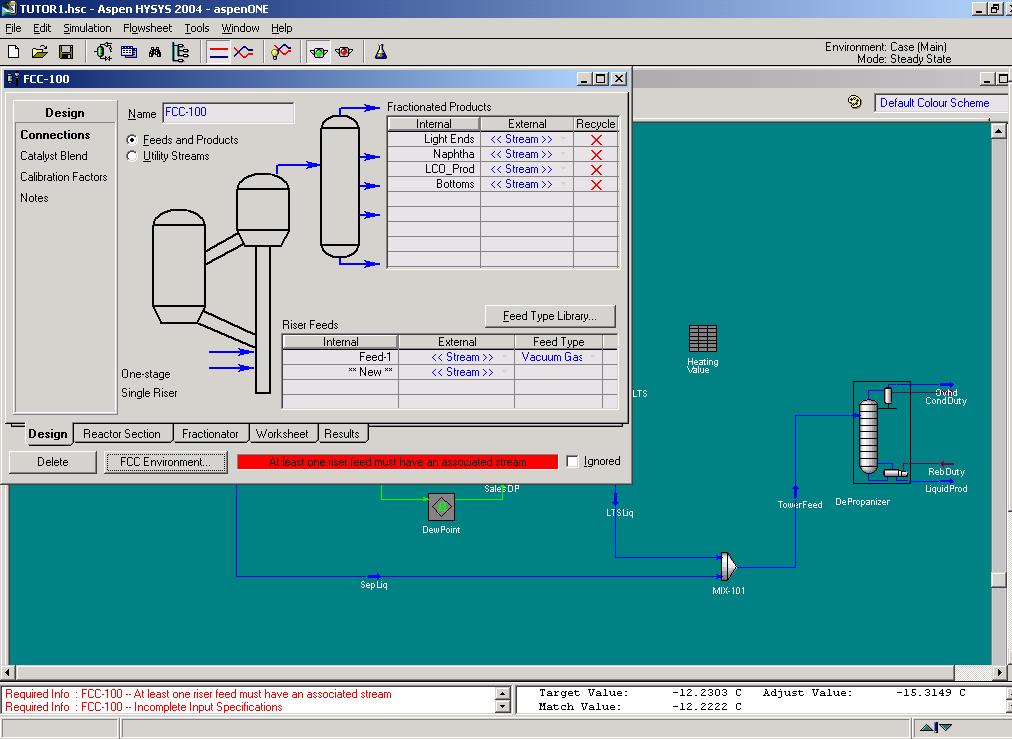
Task: Open the New riser feed stream dropdown
Action: [x=505, y=372]
